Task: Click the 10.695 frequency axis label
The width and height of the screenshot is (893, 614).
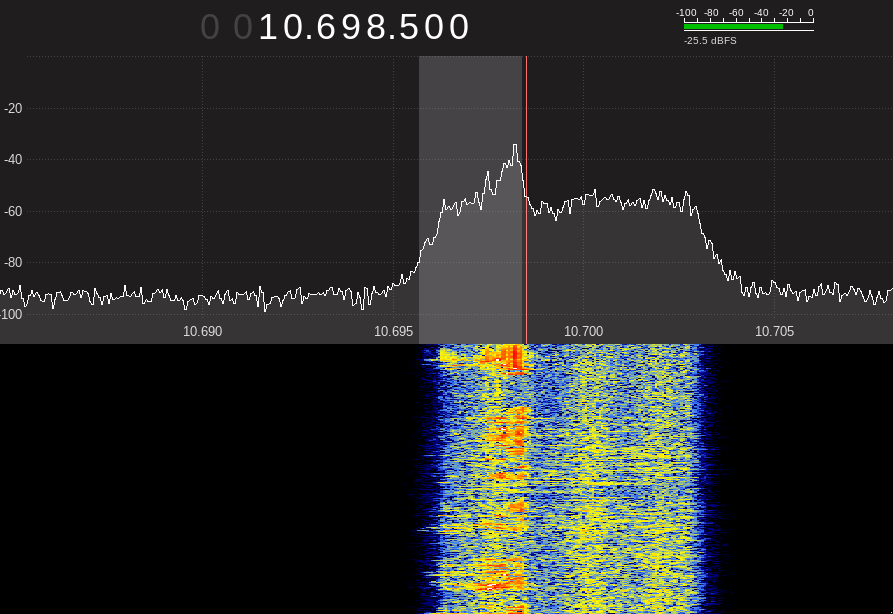Action: 394,331
